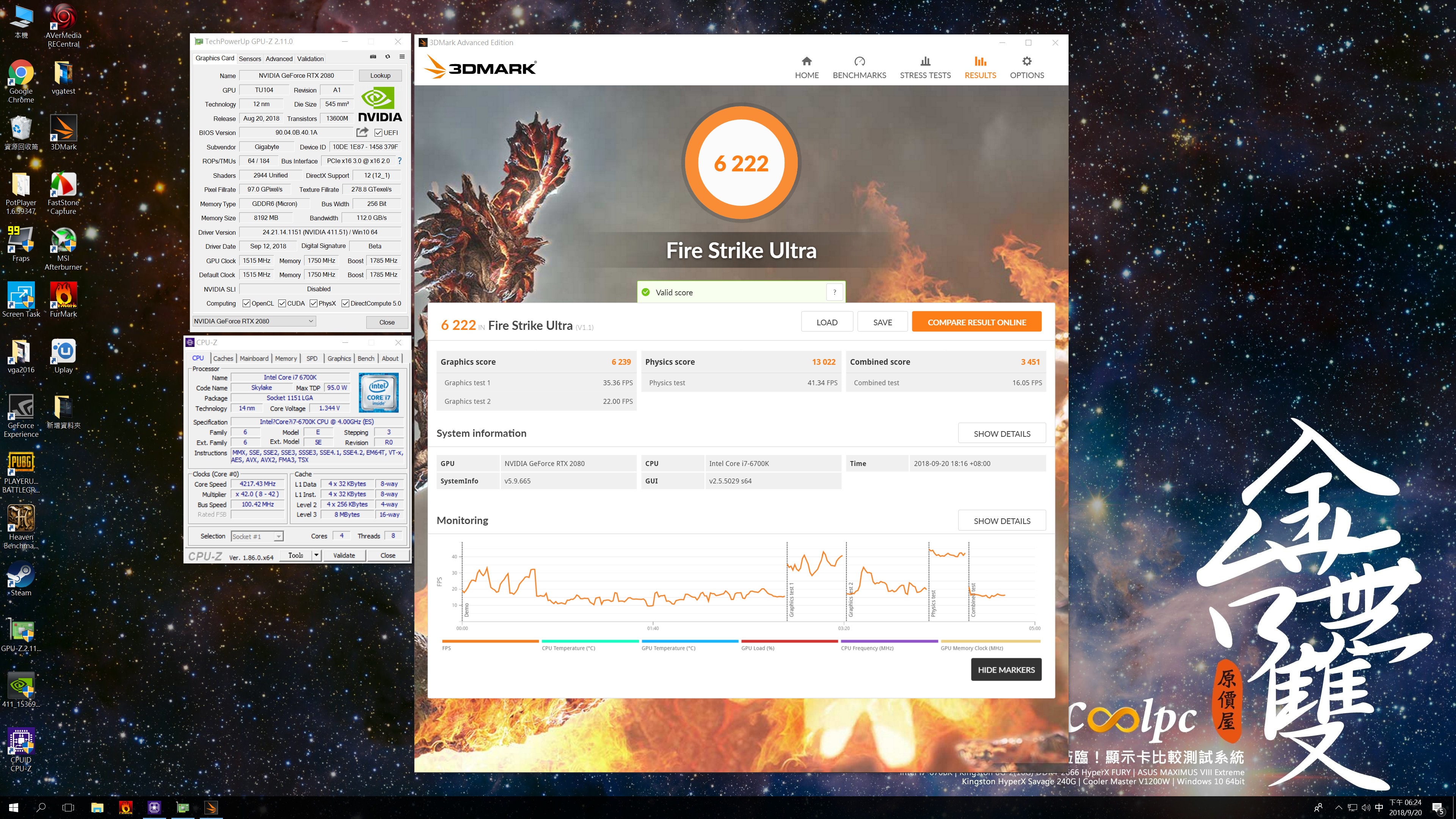Click the Bus Interface question mark in GPU-Z
This screenshot has height=819, width=1456.
[x=400, y=160]
